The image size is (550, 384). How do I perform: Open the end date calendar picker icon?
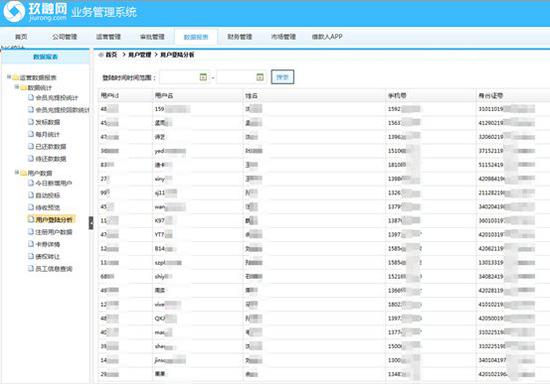coord(260,77)
